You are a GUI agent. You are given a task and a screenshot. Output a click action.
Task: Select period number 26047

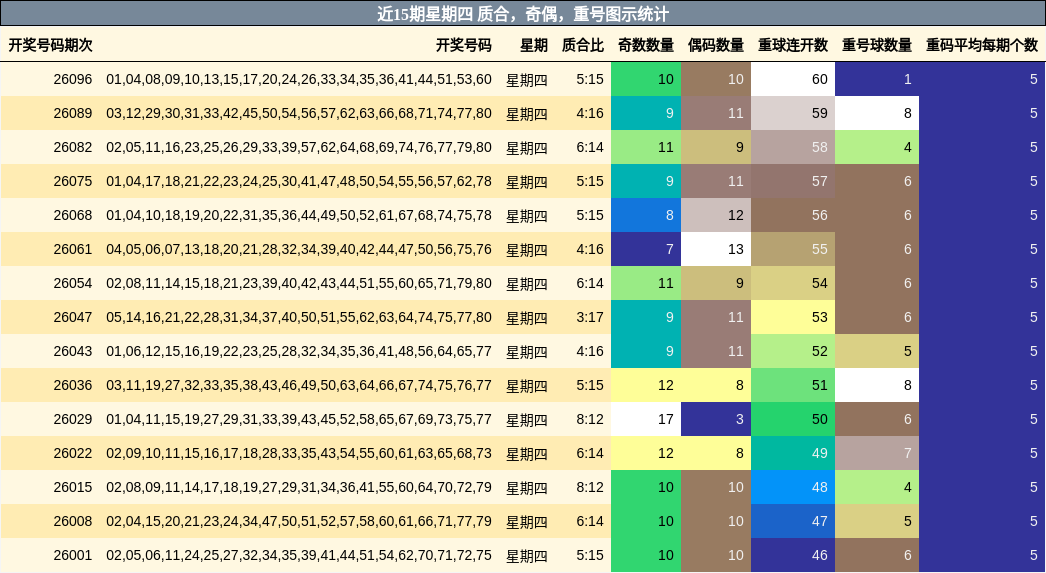coord(73,318)
